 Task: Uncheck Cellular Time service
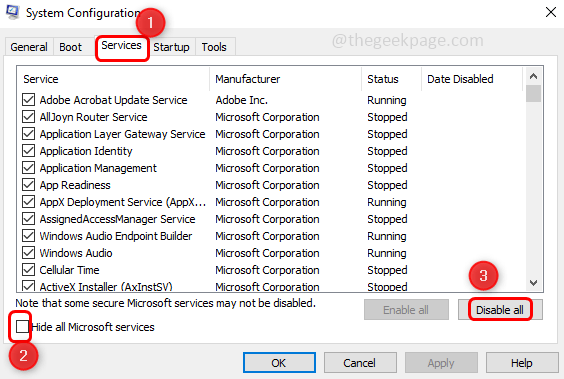[28, 270]
